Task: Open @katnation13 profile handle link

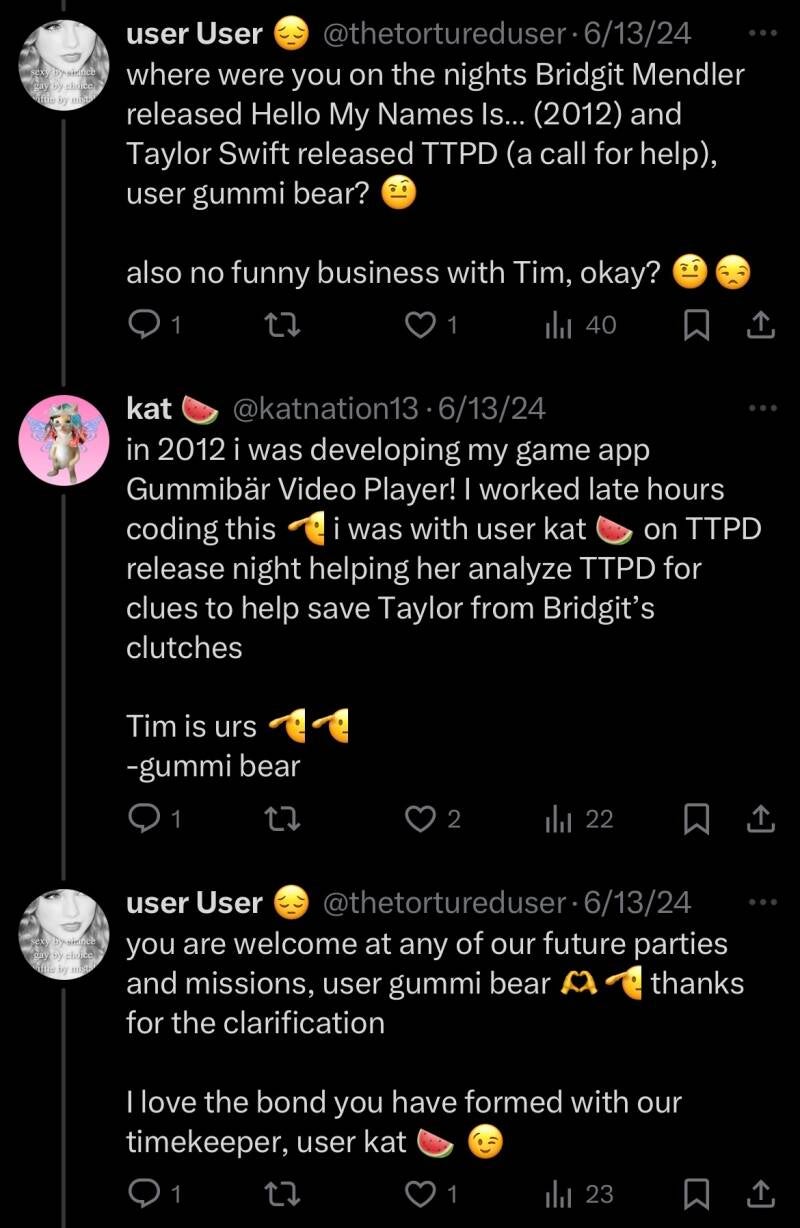Action: 325,408
